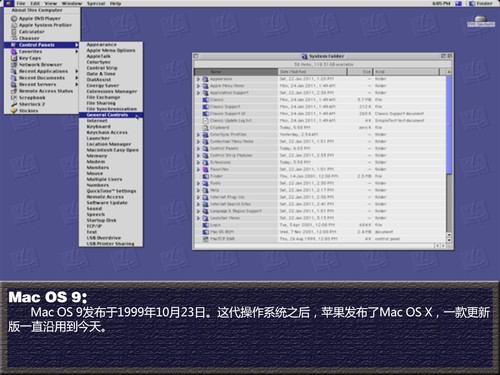
Task: Select the Launcher Items folder row
Action: [x=320, y=218]
